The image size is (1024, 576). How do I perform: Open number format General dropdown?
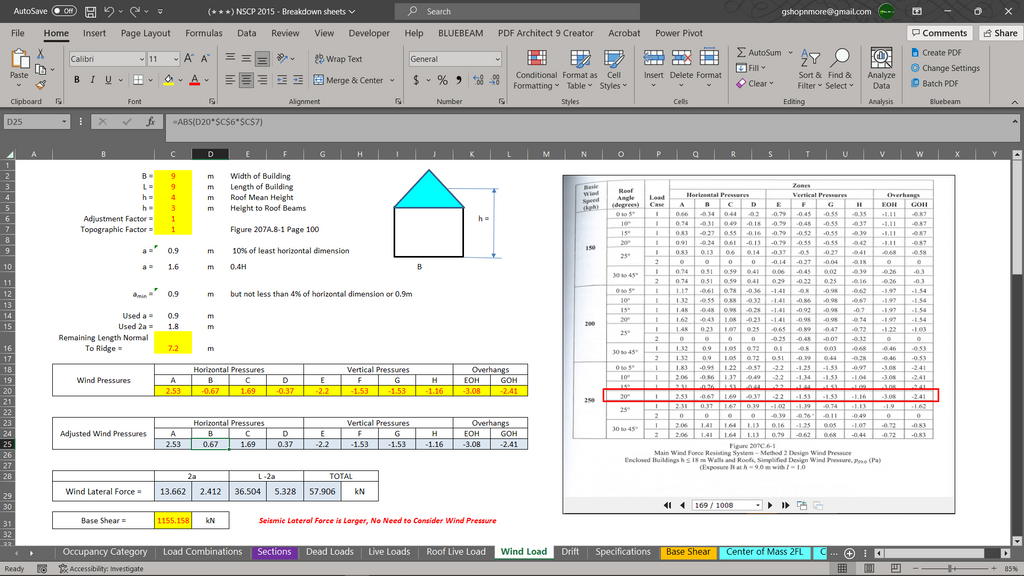pyautogui.click(x=497, y=59)
